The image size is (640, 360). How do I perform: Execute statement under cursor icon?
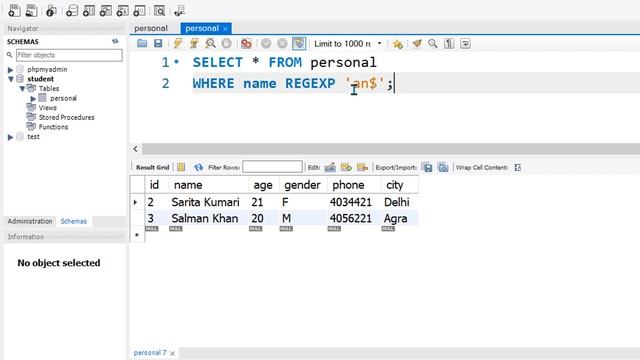pyautogui.click(x=194, y=43)
